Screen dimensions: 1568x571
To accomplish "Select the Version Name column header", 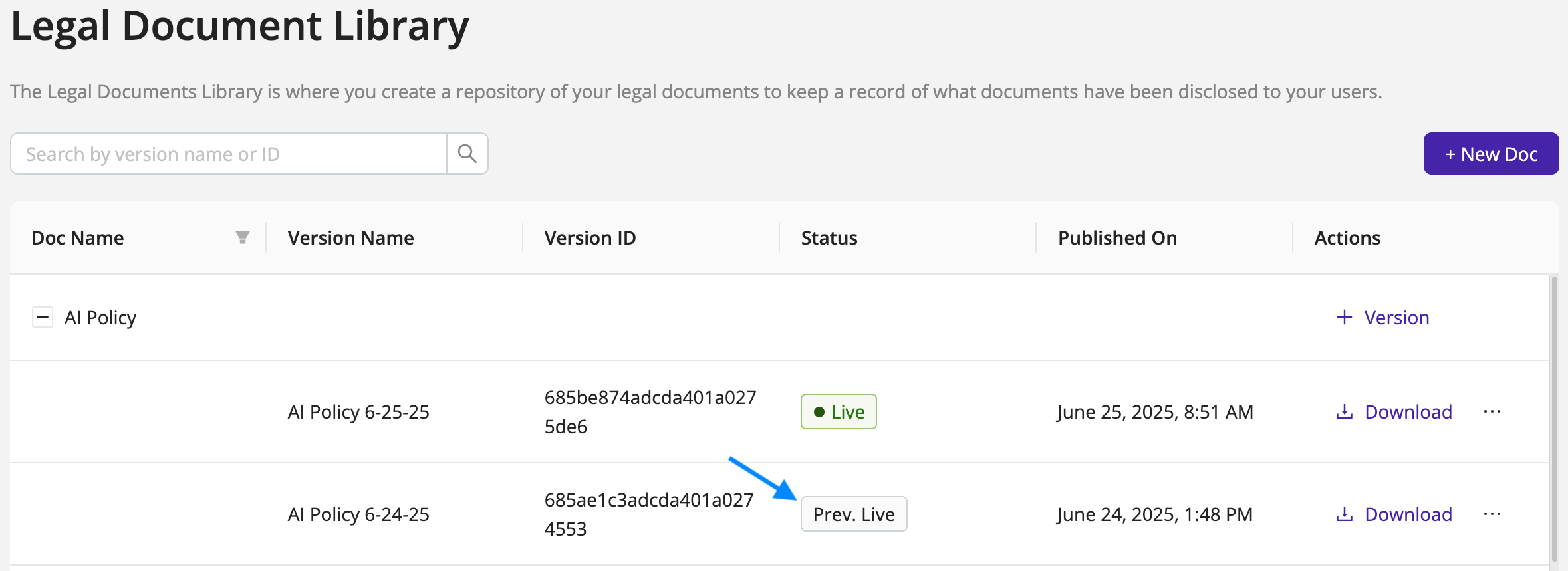I will pyautogui.click(x=350, y=237).
